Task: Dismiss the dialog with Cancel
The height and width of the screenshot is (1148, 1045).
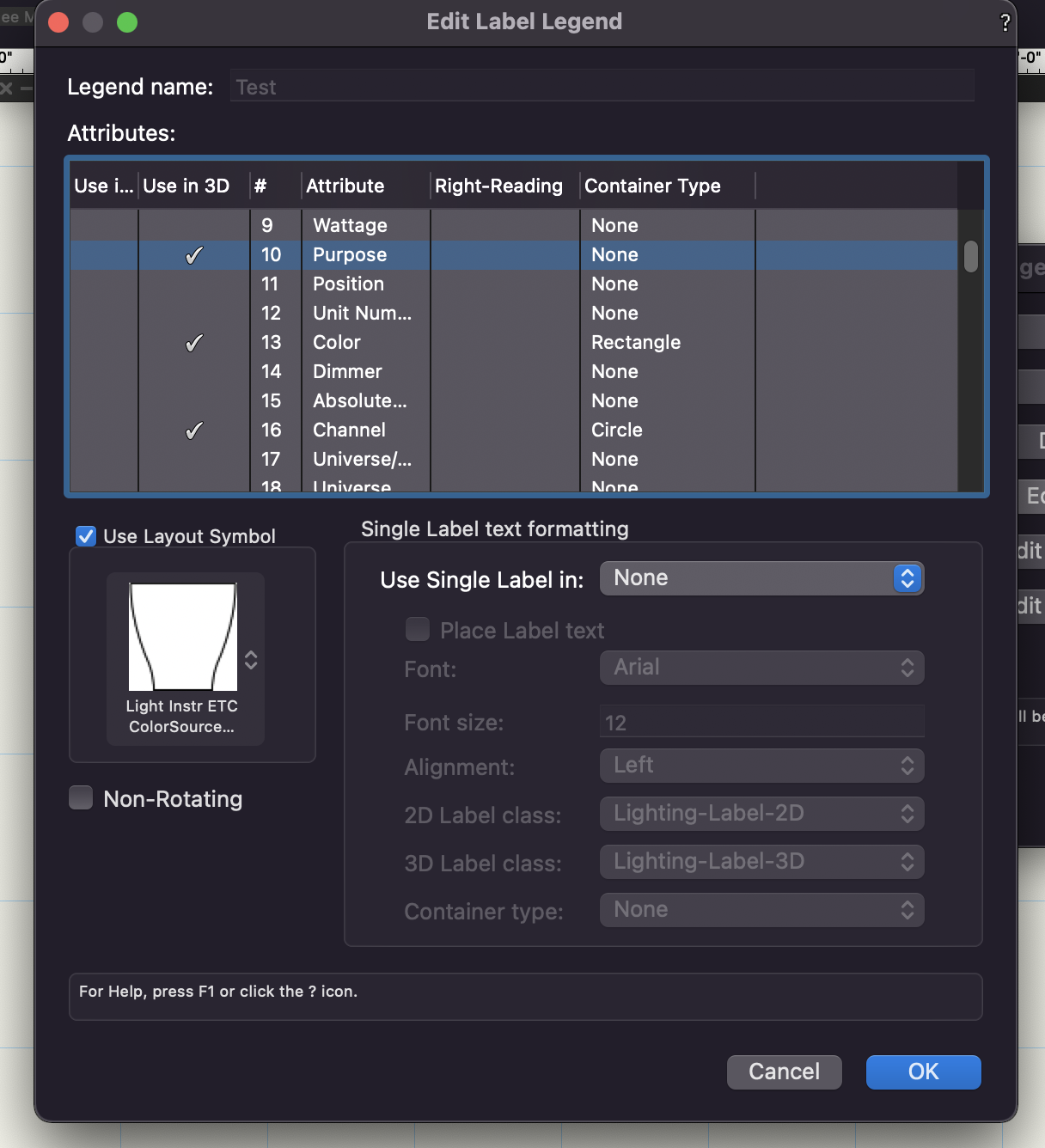Action: click(x=783, y=1072)
